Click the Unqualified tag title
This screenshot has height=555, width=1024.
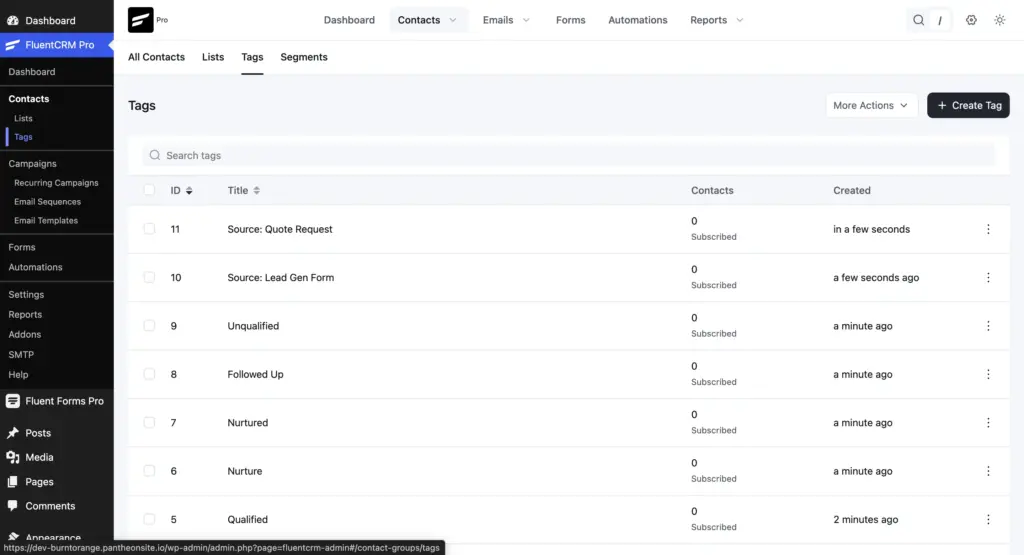click(x=253, y=326)
